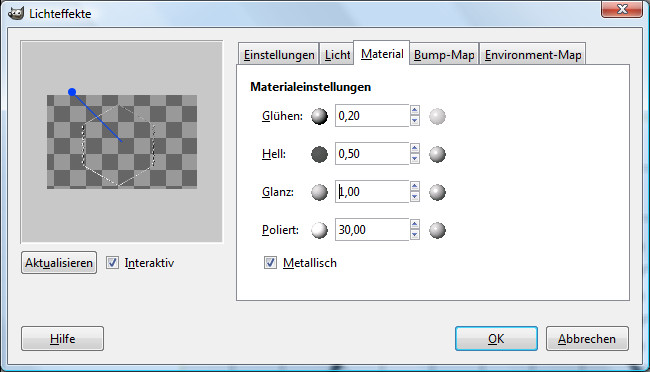
Task: Decrease the Glühen value with down arrow
Action: tap(415, 121)
